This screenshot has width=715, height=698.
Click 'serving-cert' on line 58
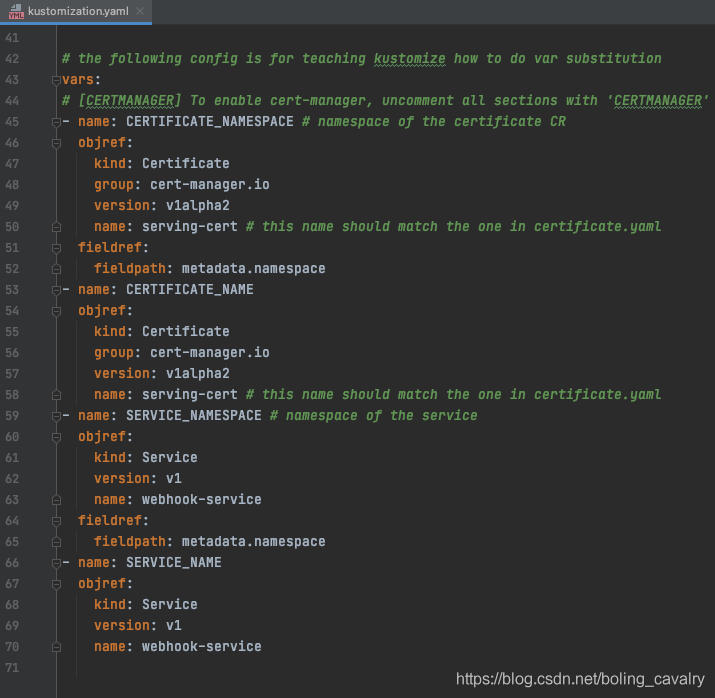tap(190, 394)
